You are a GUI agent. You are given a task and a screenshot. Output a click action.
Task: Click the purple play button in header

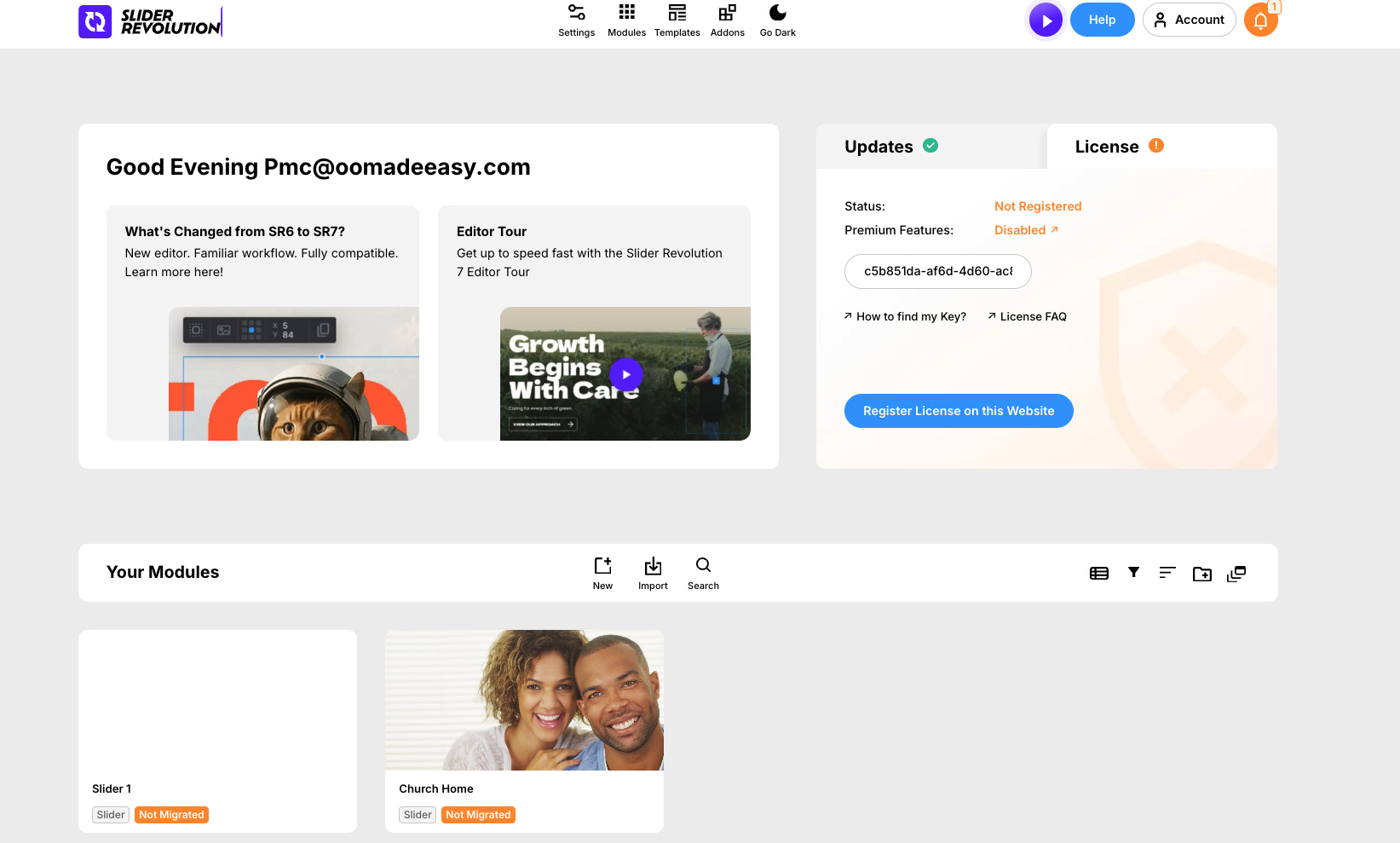1046,20
